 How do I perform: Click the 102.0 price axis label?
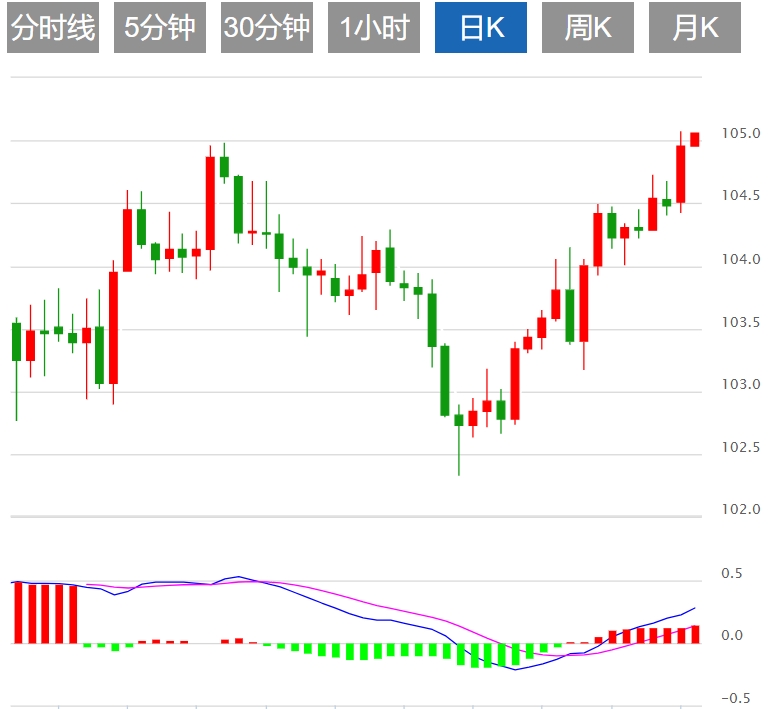pos(742,510)
